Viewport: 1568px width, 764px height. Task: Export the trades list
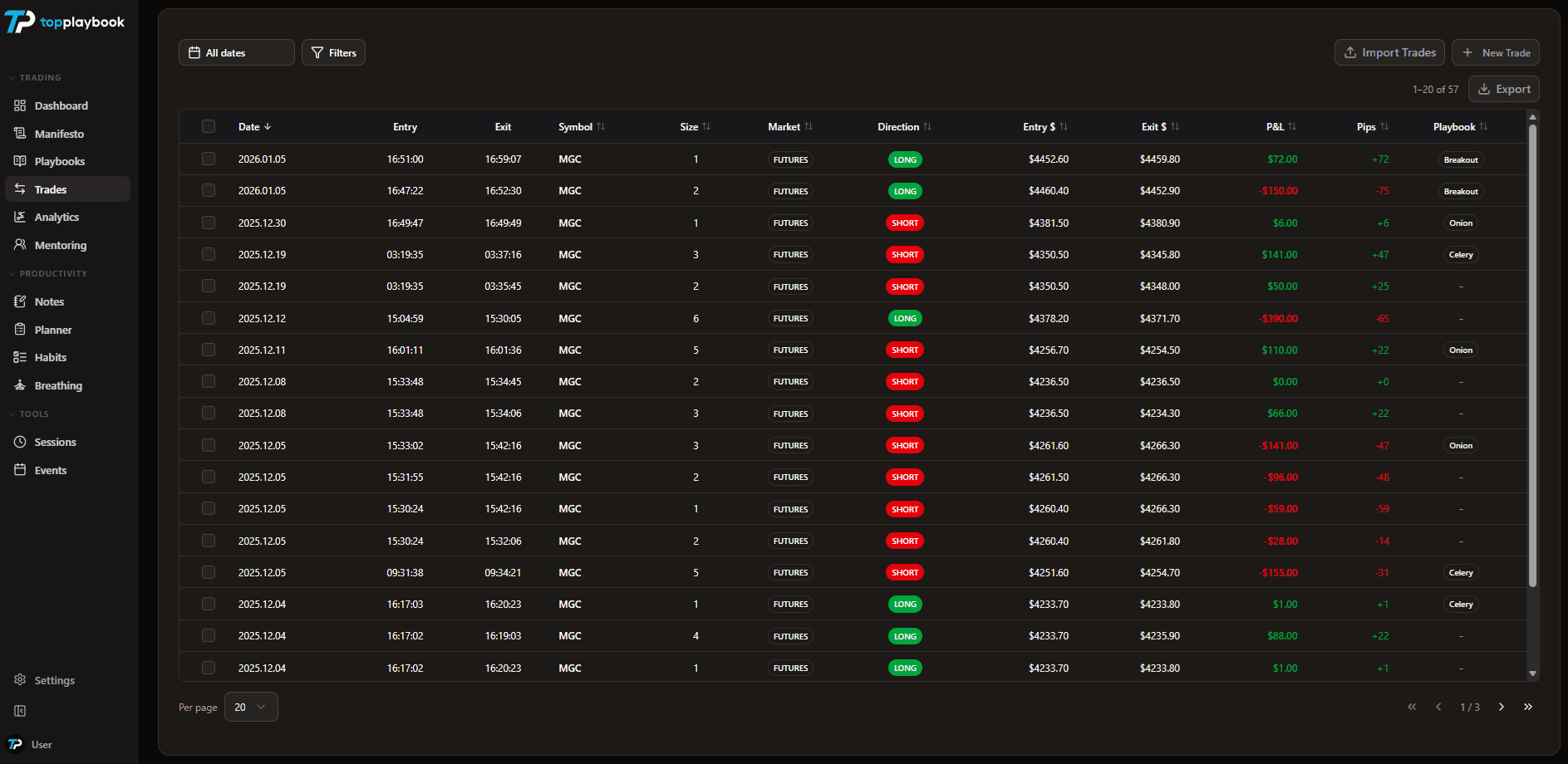tap(1503, 89)
